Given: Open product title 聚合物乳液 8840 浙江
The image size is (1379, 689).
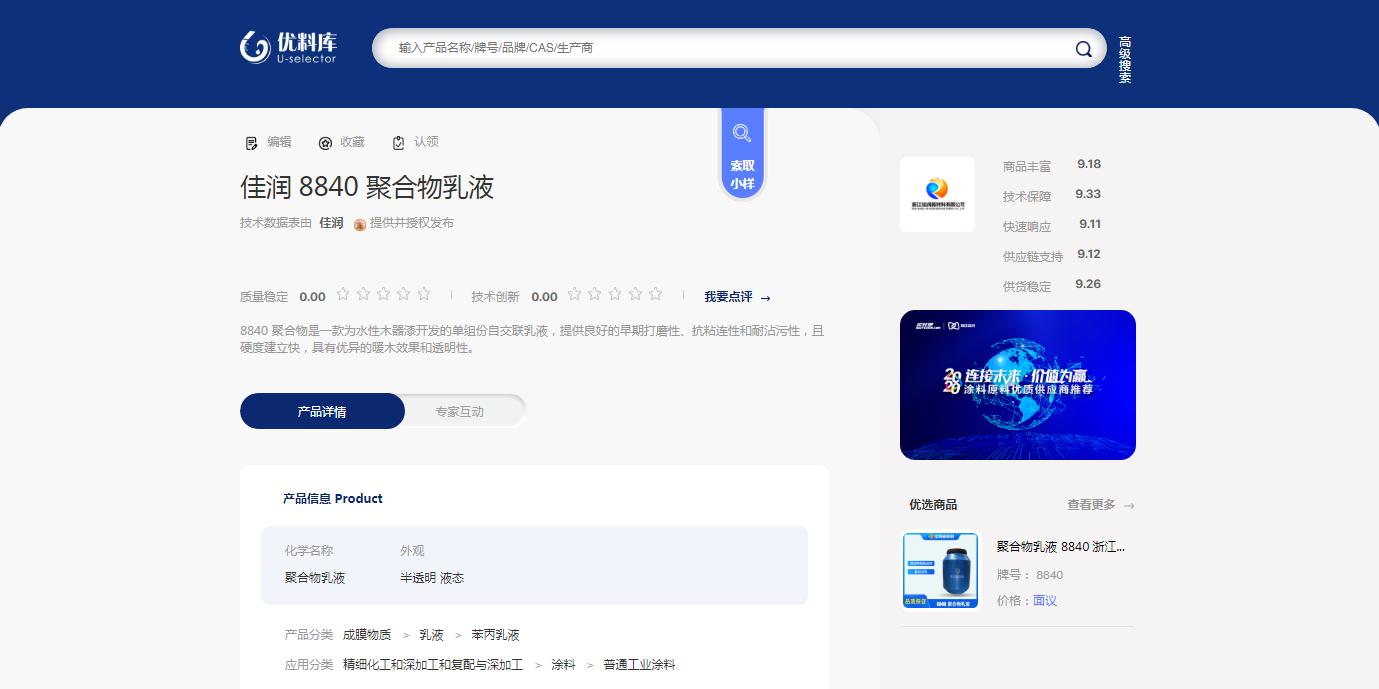Looking at the screenshot, I should pos(1061,547).
